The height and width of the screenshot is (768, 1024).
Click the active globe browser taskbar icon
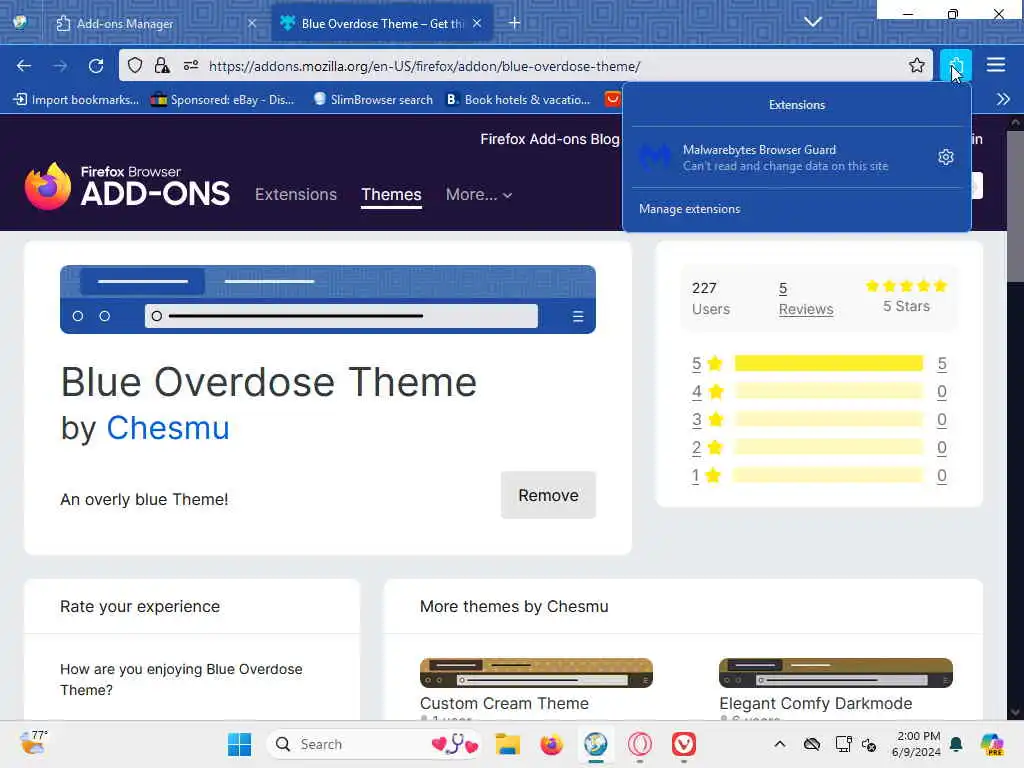coord(596,744)
